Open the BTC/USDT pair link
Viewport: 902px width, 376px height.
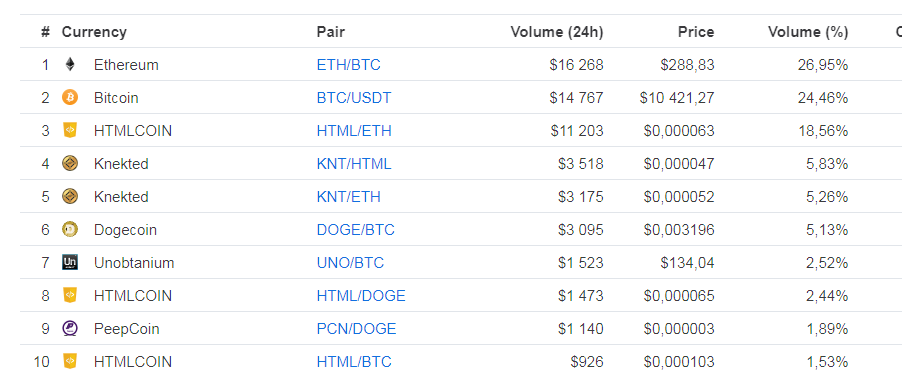click(354, 98)
